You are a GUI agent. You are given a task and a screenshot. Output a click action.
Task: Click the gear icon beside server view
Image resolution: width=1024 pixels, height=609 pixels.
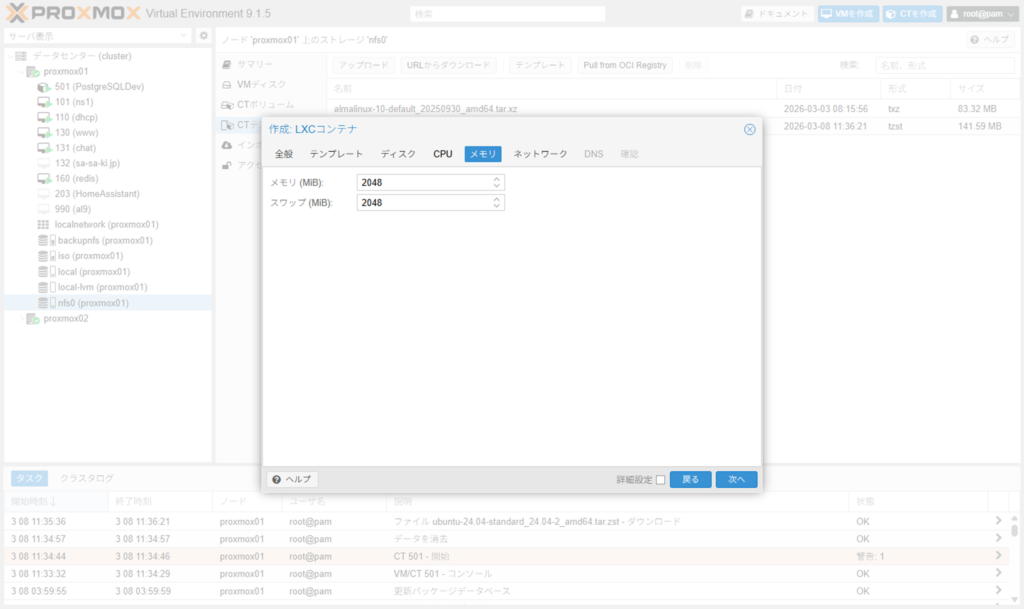(203, 36)
